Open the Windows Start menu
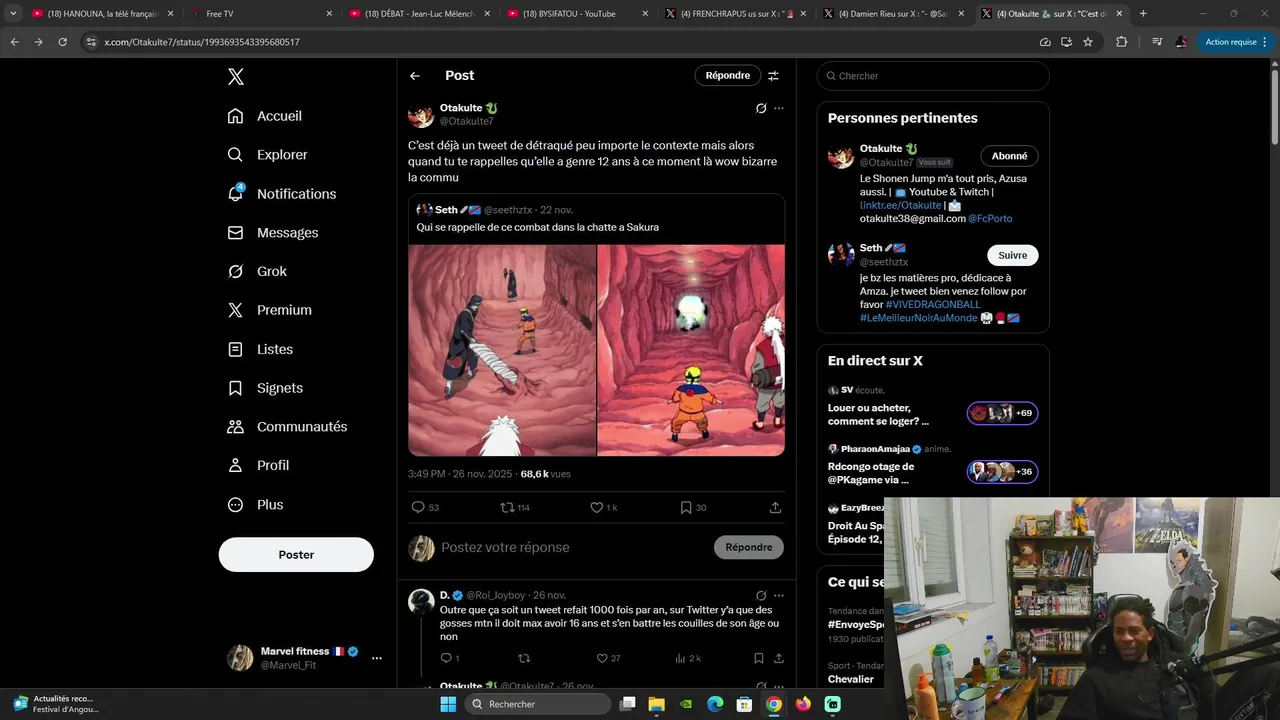The height and width of the screenshot is (720, 1280). point(448,704)
